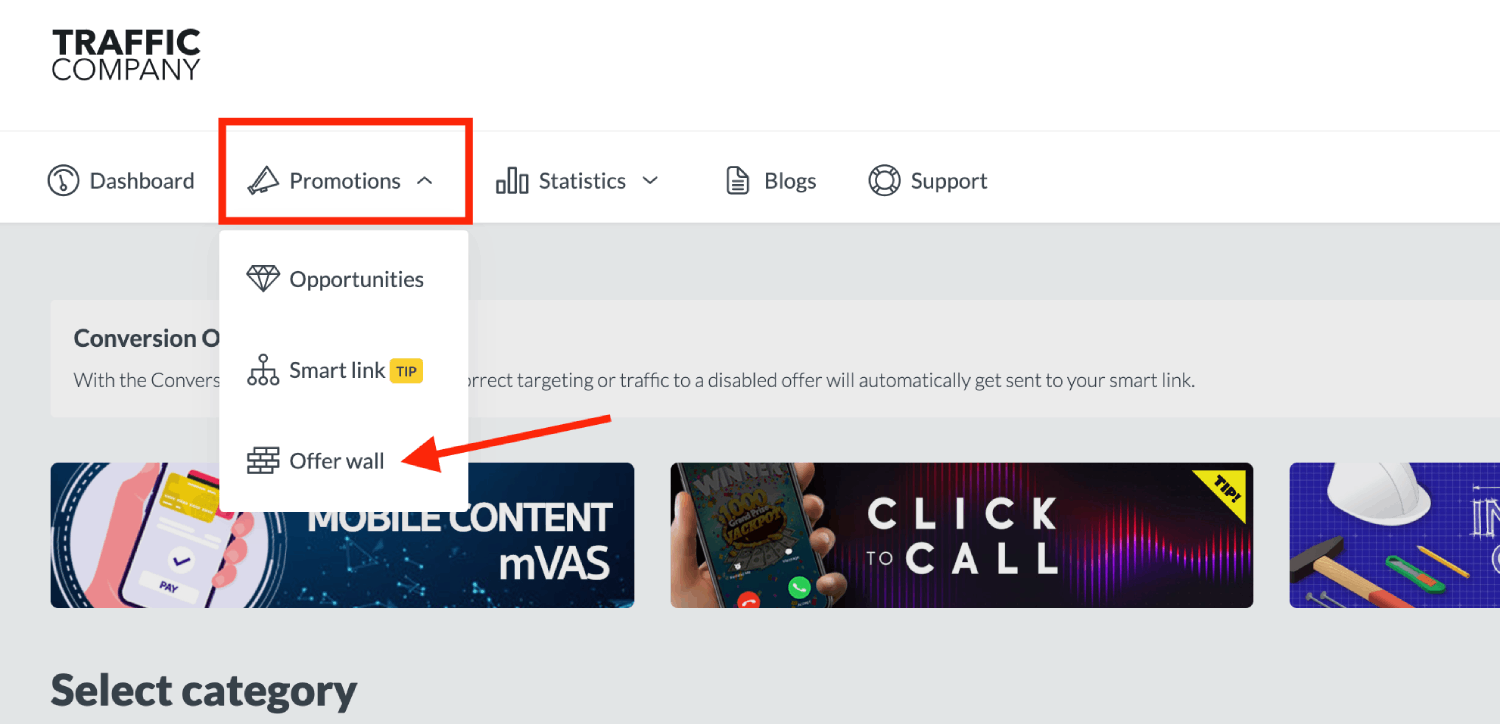
Task: Choose Opportunities from the dropdown
Action: [x=357, y=279]
